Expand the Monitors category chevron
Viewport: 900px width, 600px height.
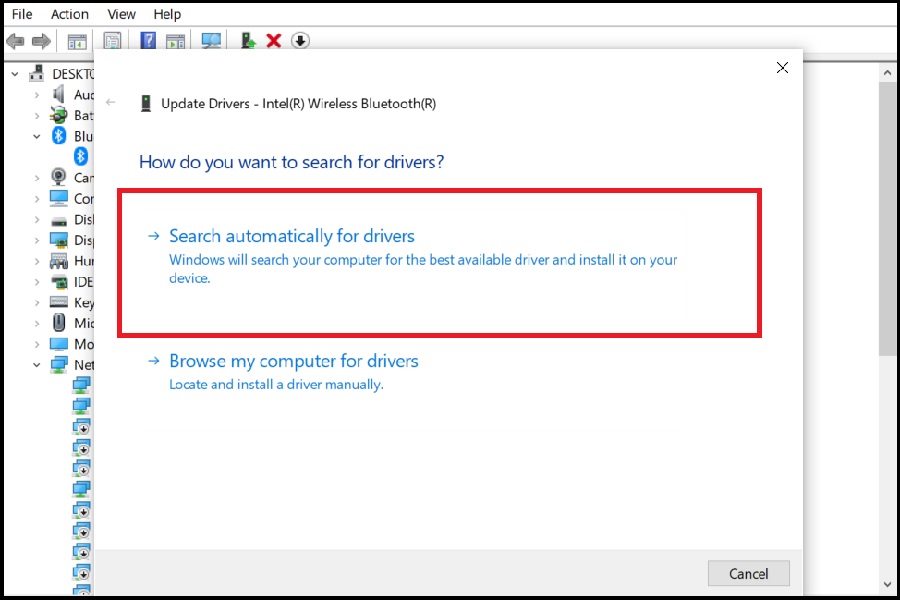tap(37, 344)
